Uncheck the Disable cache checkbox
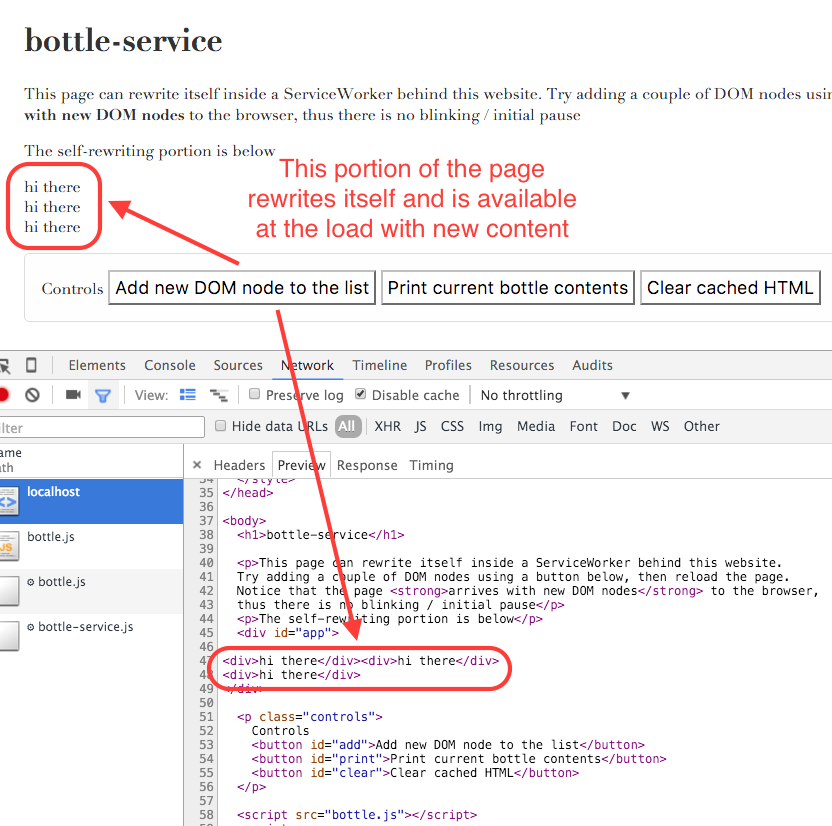The height and width of the screenshot is (826, 832). coord(361,394)
